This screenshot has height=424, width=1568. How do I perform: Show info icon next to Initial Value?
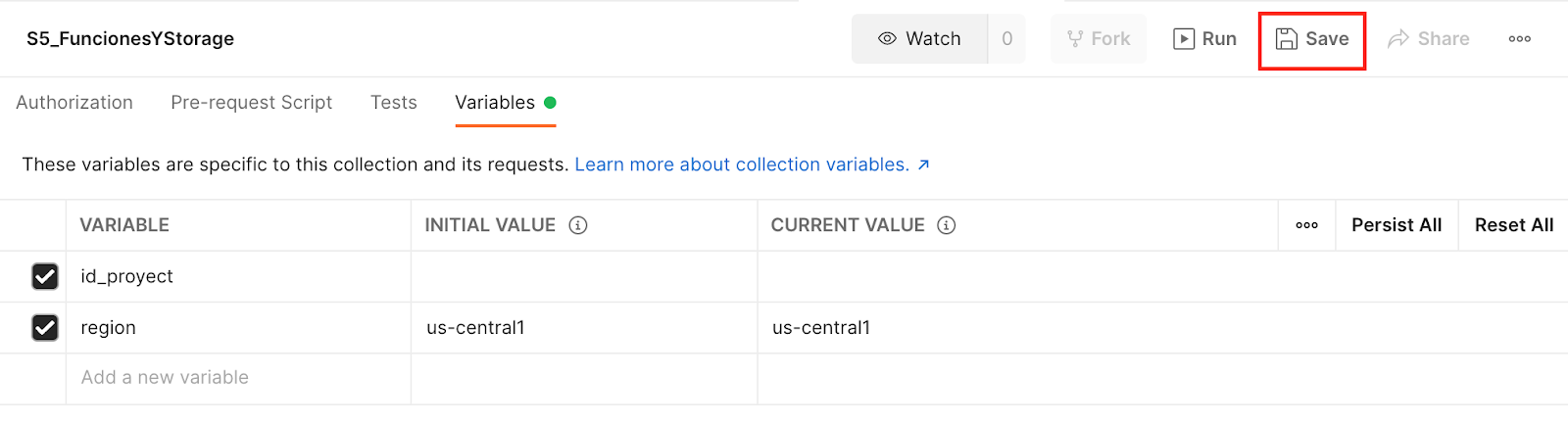pyautogui.click(x=578, y=225)
